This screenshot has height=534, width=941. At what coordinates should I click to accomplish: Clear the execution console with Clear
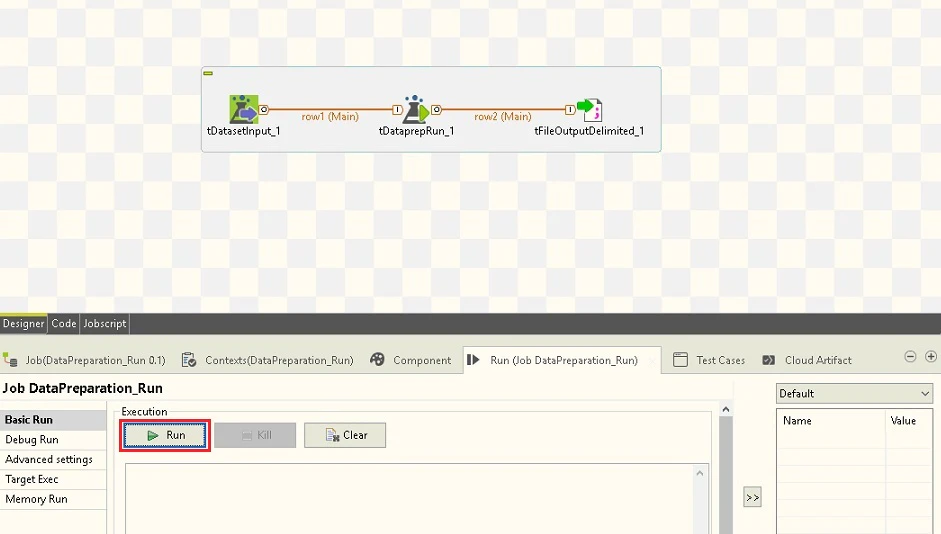coord(345,435)
